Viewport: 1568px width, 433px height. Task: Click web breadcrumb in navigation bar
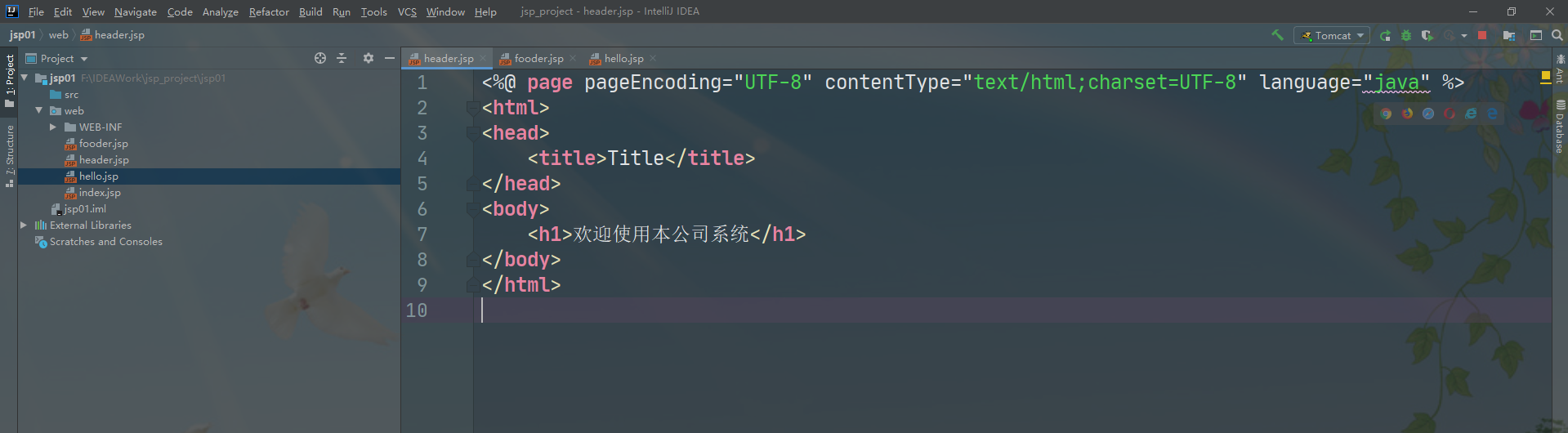pos(59,35)
